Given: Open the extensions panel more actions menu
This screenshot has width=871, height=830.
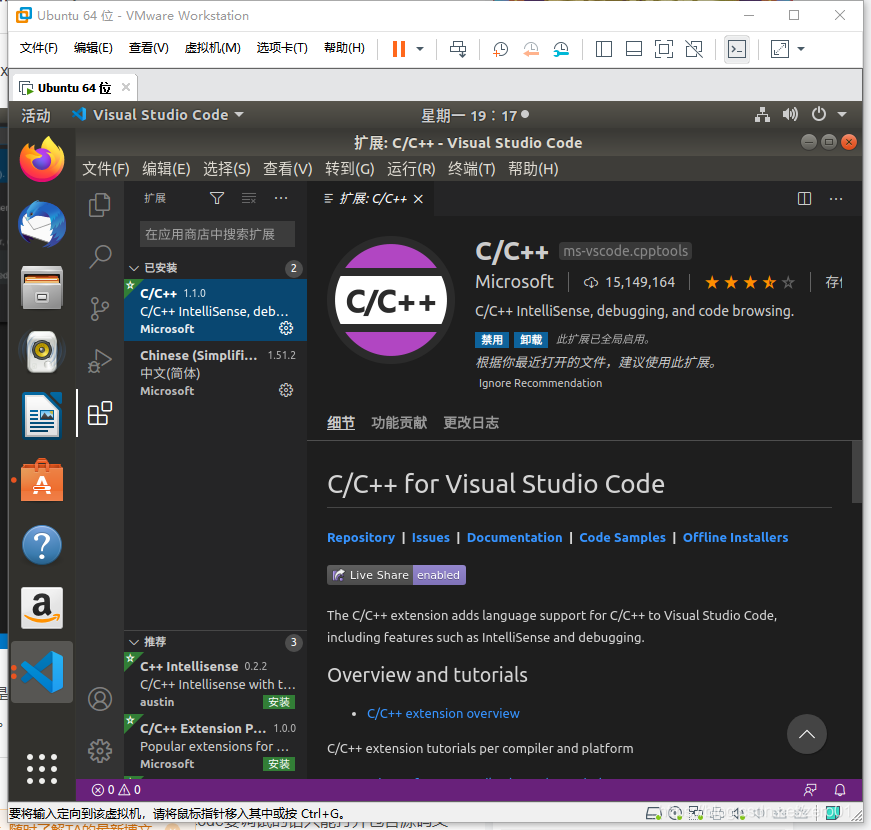Looking at the screenshot, I should 281,198.
